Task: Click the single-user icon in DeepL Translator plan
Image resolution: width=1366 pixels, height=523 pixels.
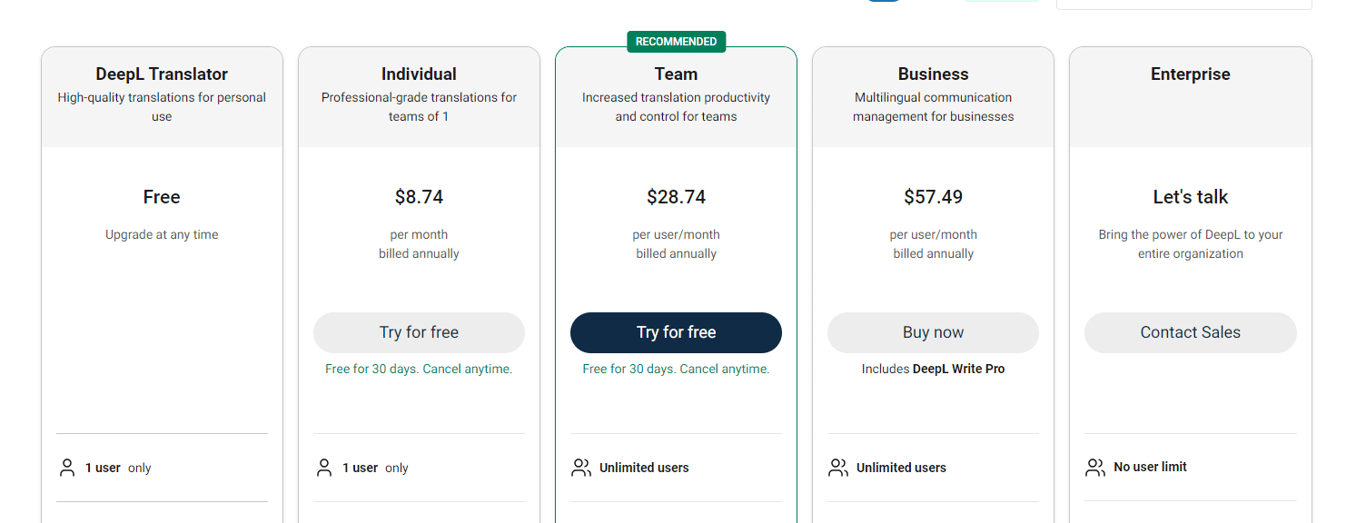Action: 67,467
